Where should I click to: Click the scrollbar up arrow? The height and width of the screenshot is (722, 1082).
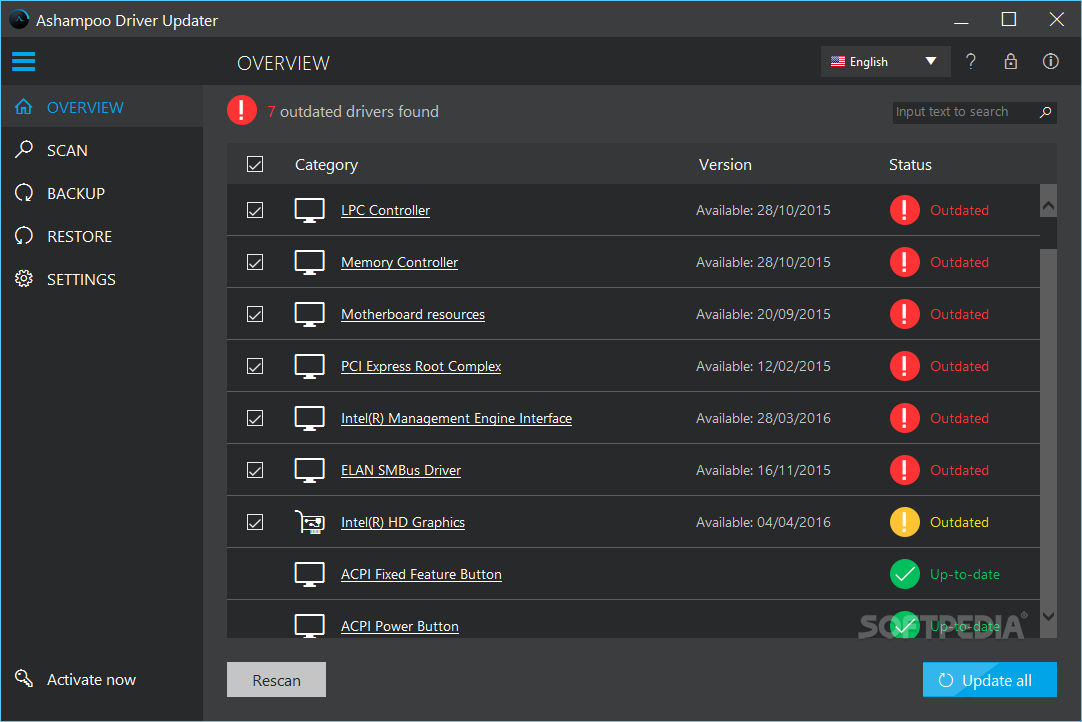[x=1048, y=205]
